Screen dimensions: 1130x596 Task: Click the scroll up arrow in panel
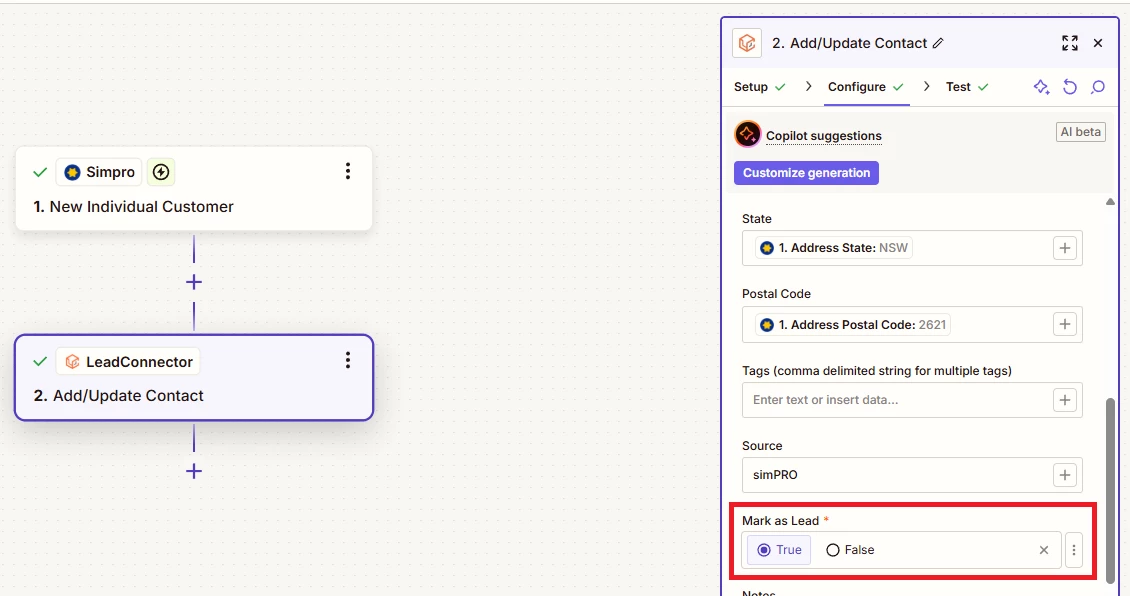tap(1110, 202)
